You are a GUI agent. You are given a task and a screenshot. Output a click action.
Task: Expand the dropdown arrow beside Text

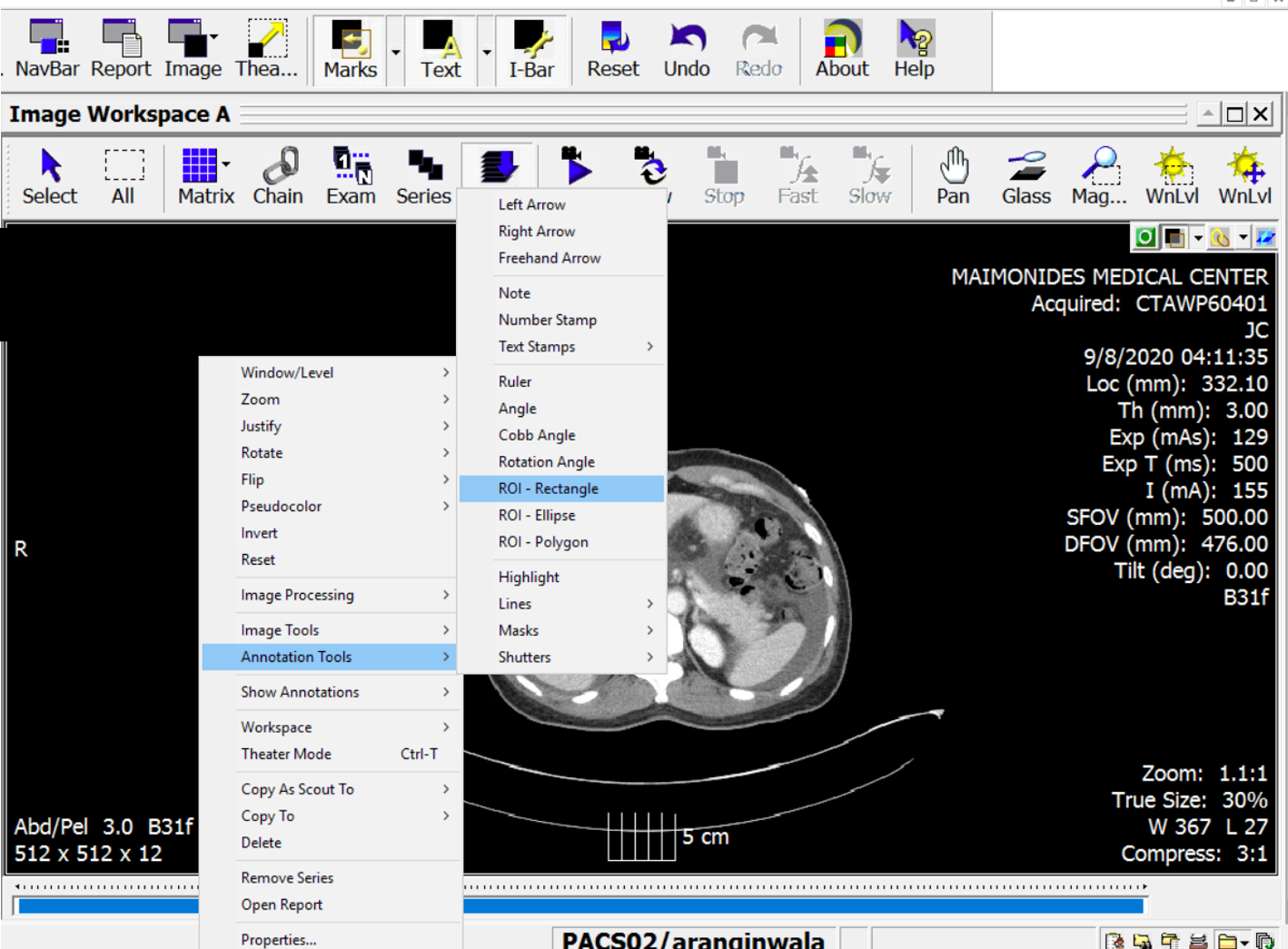(x=487, y=52)
